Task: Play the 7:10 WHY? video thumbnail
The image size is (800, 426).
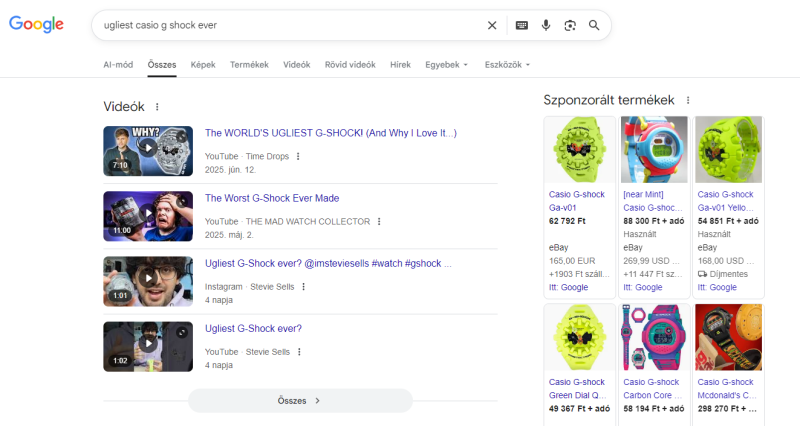Action: [x=148, y=151]
